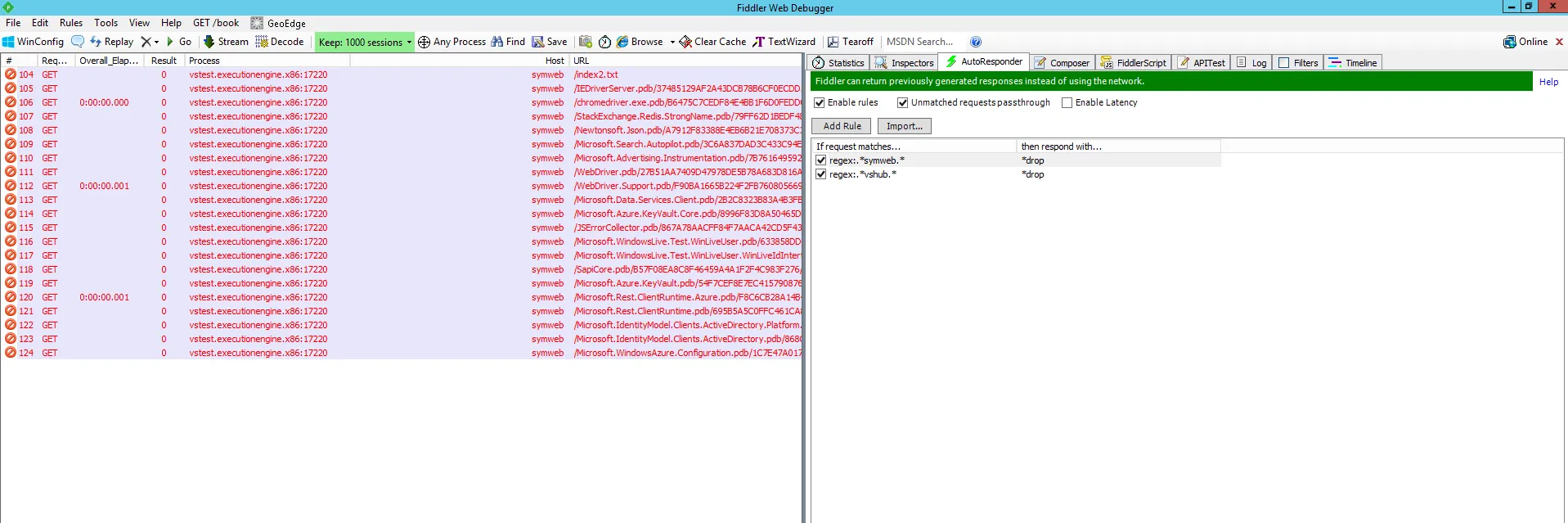This screenshot has height=523, width=1568.
Task: Click the camera screenshot icon
Action: click(586, 42)
